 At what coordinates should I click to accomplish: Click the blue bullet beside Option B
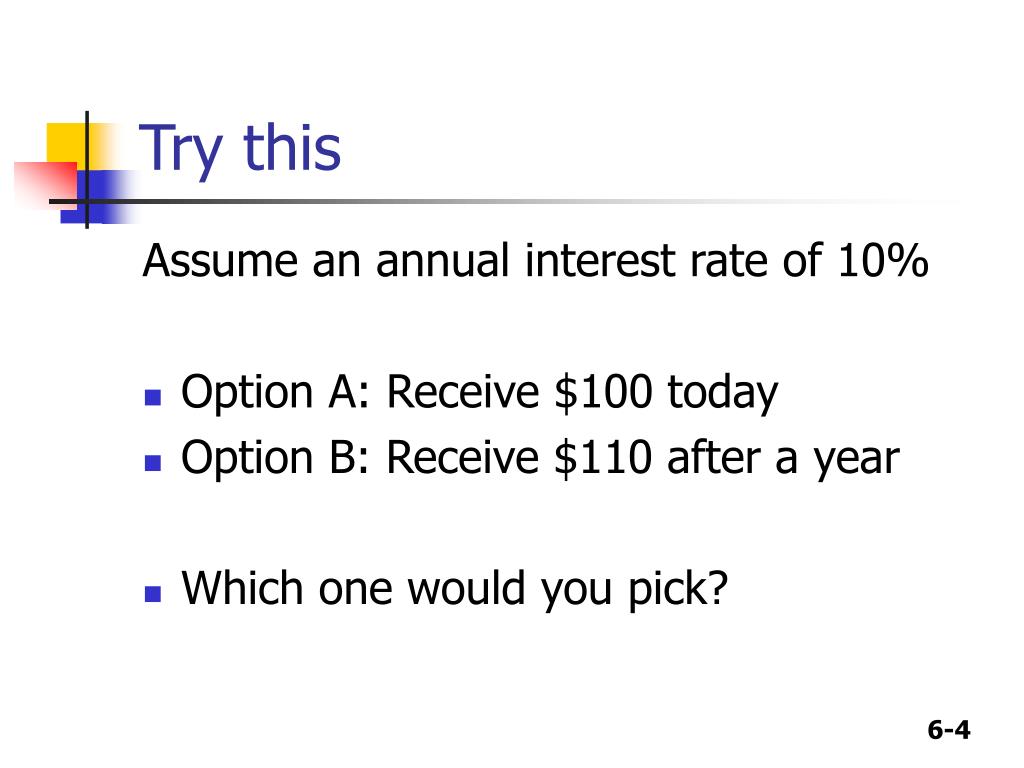click(153, 463)
